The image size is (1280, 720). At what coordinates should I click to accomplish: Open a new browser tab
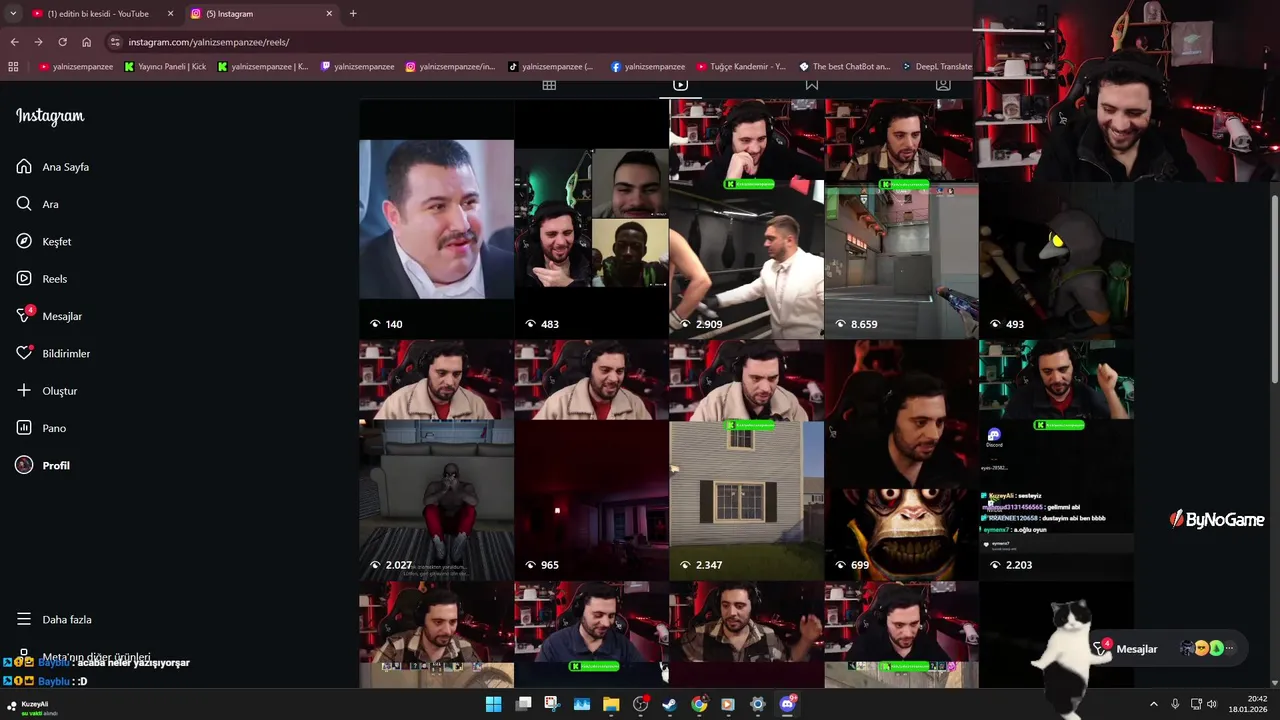click(353, 14)
